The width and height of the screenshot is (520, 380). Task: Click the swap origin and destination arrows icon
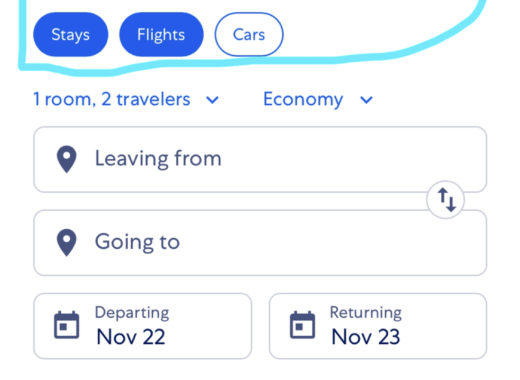[x=446, y=200]
